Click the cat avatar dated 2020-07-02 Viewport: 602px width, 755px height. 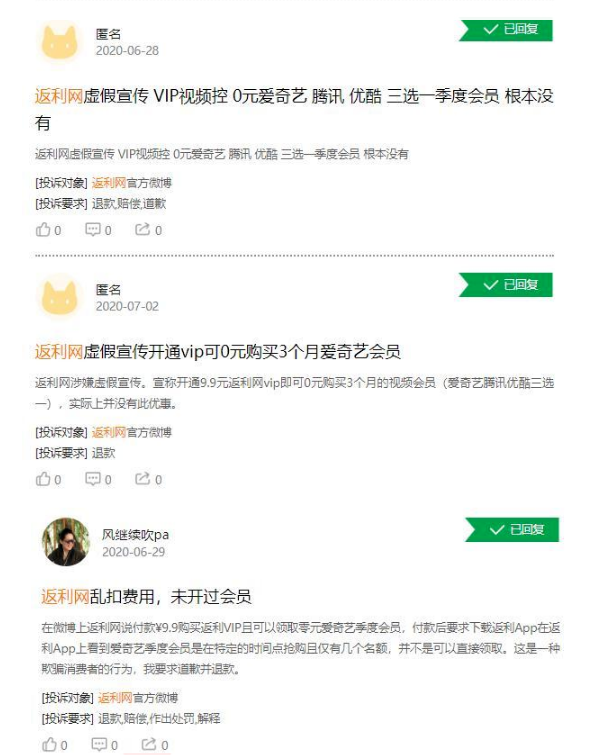click(x=59, y=297)
